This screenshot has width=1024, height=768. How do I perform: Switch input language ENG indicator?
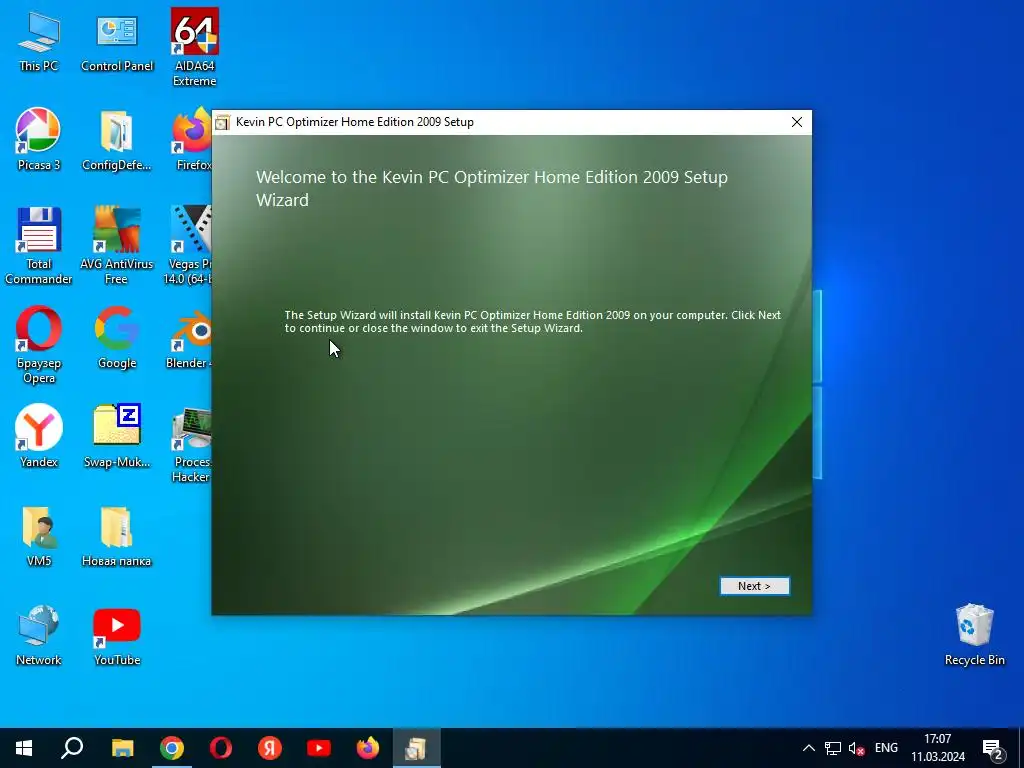point(886,748)
